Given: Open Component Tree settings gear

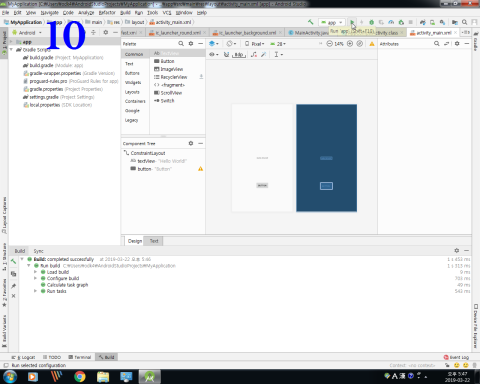Looking at the screenshot, I should point(191,143).
